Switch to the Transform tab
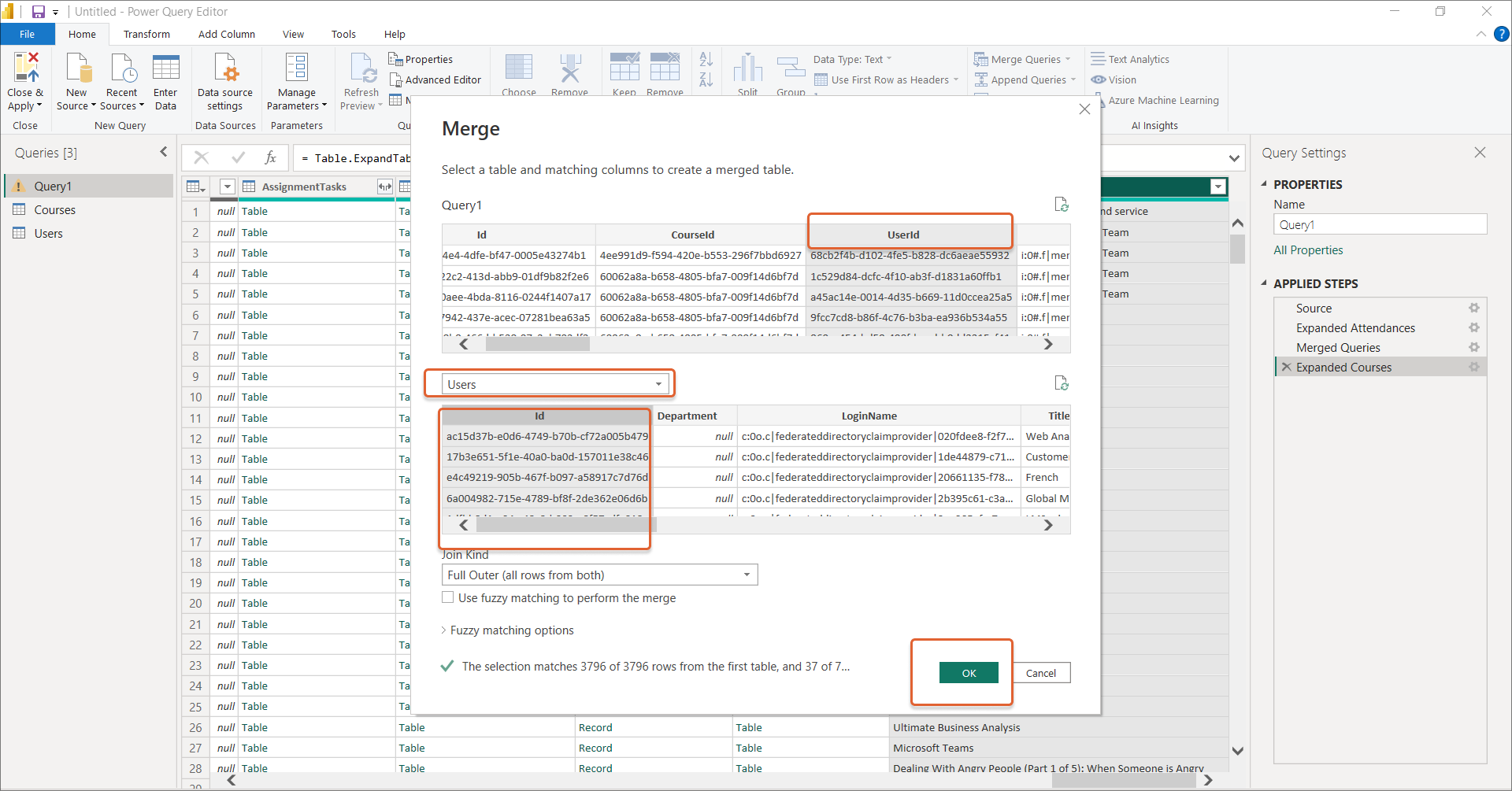1512x791 pixels. click(146, 34)
